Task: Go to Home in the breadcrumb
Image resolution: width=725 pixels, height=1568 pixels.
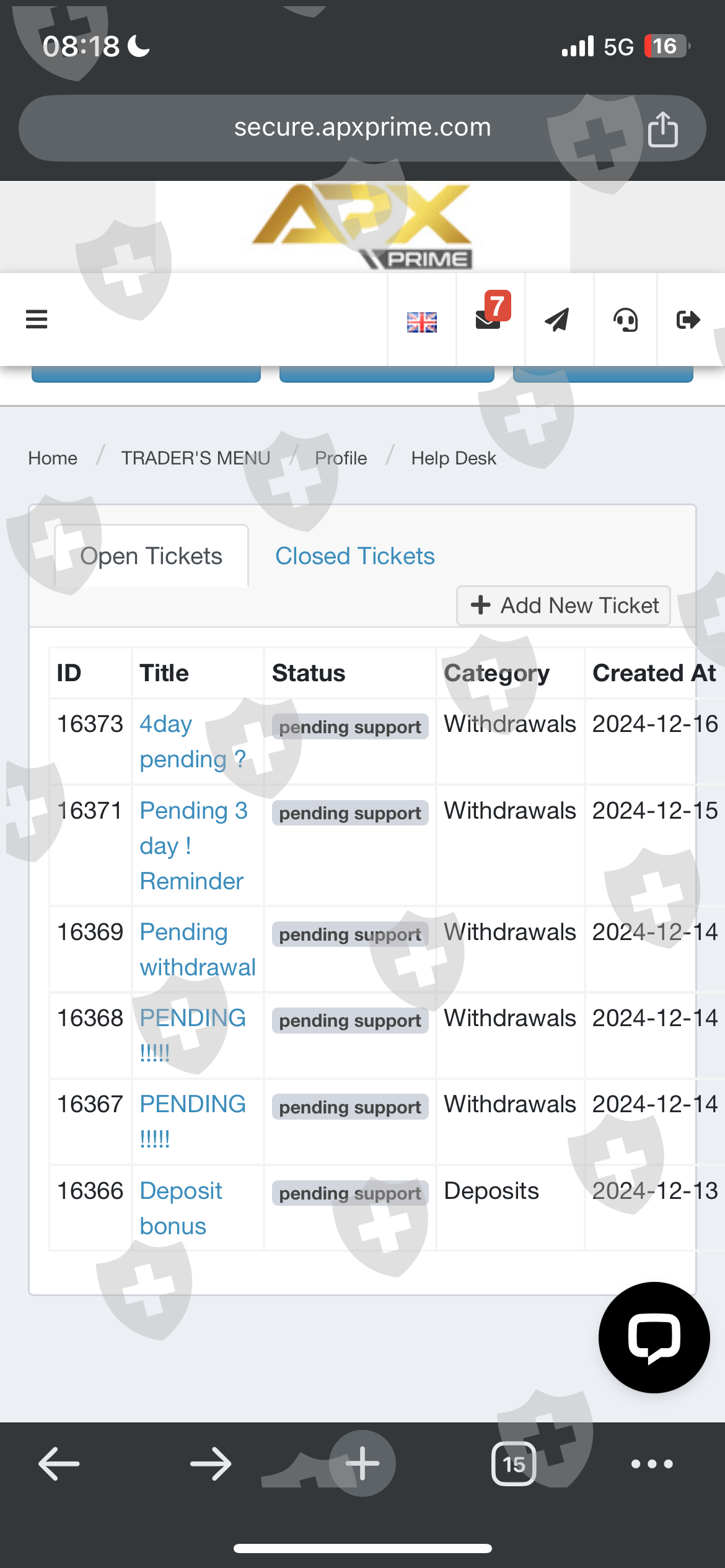Action: click(x=53, y=458)
